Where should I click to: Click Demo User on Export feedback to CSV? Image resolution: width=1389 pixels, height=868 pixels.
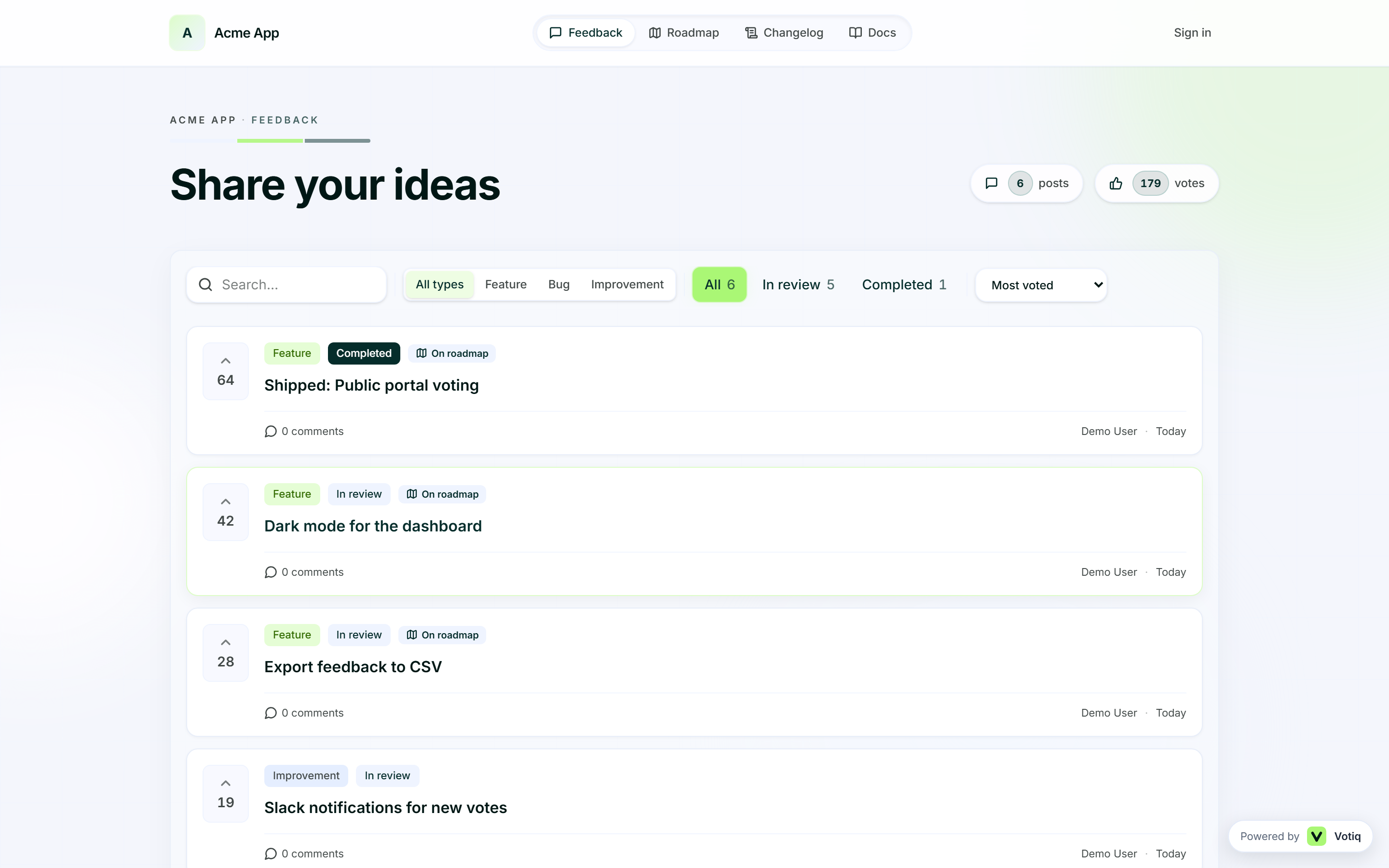[1109, 712]
